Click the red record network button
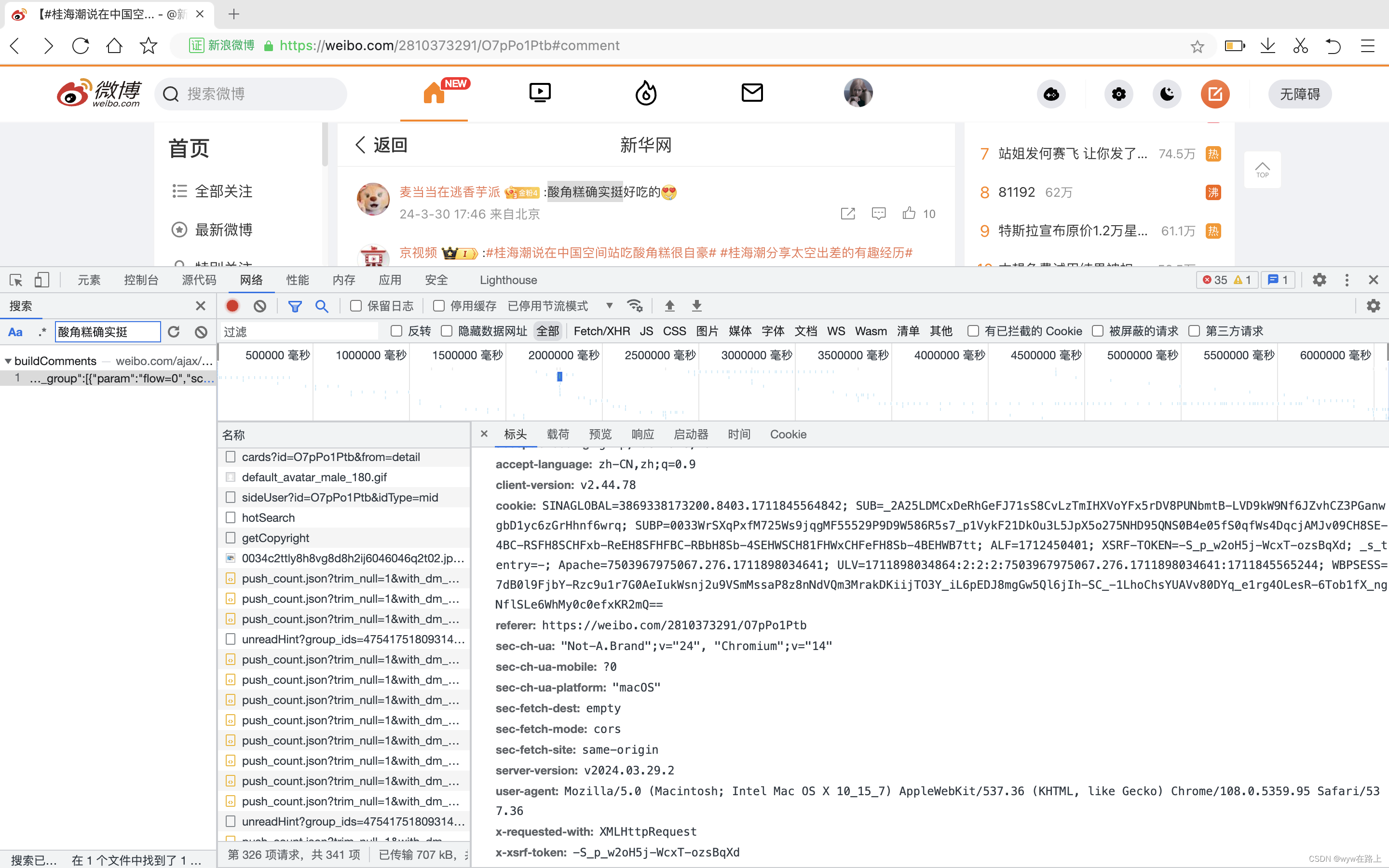The width and height of the screenshot is (1389, 868). pos(232,306)
